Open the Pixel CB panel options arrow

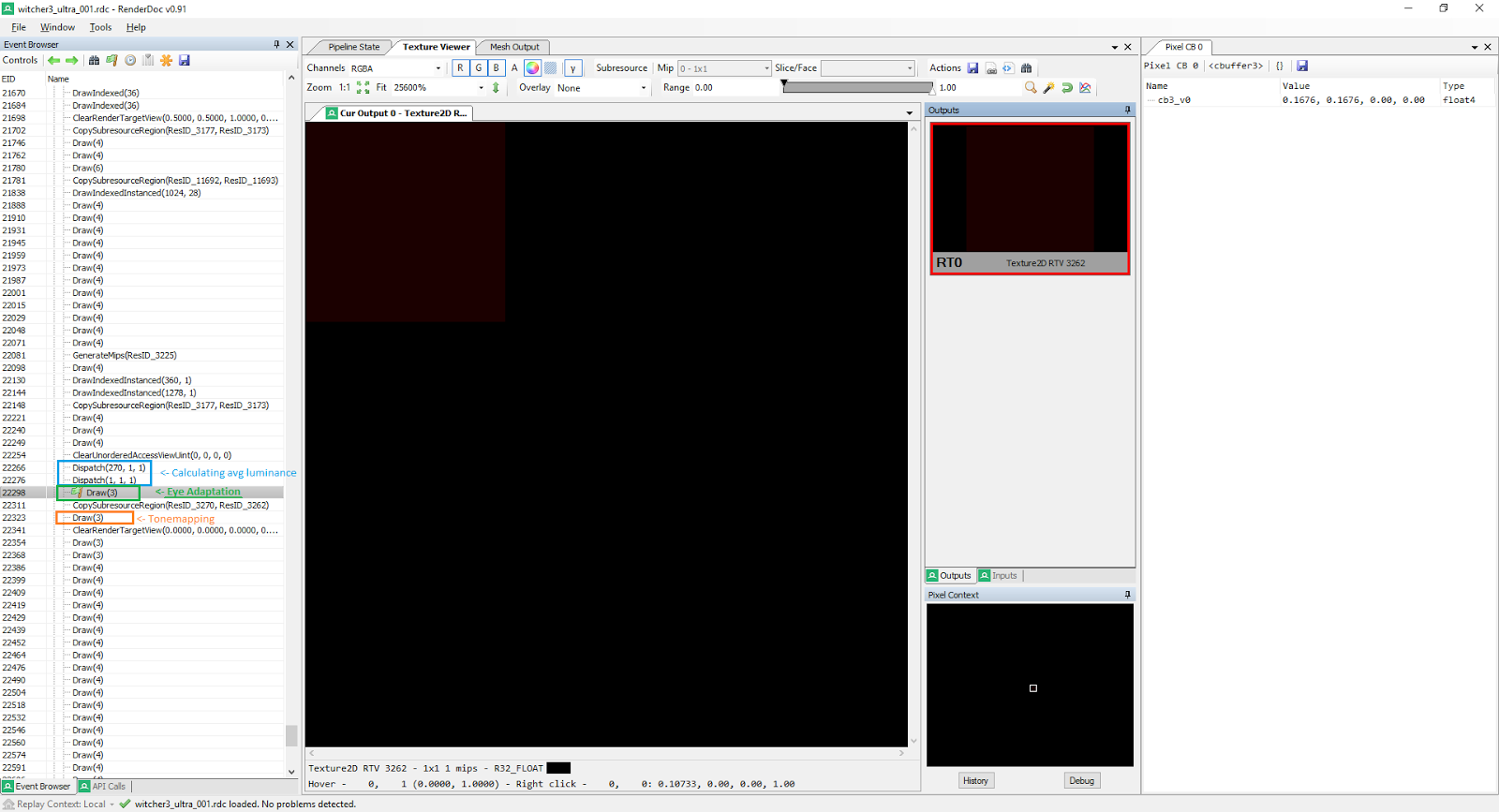[1475, 47]
